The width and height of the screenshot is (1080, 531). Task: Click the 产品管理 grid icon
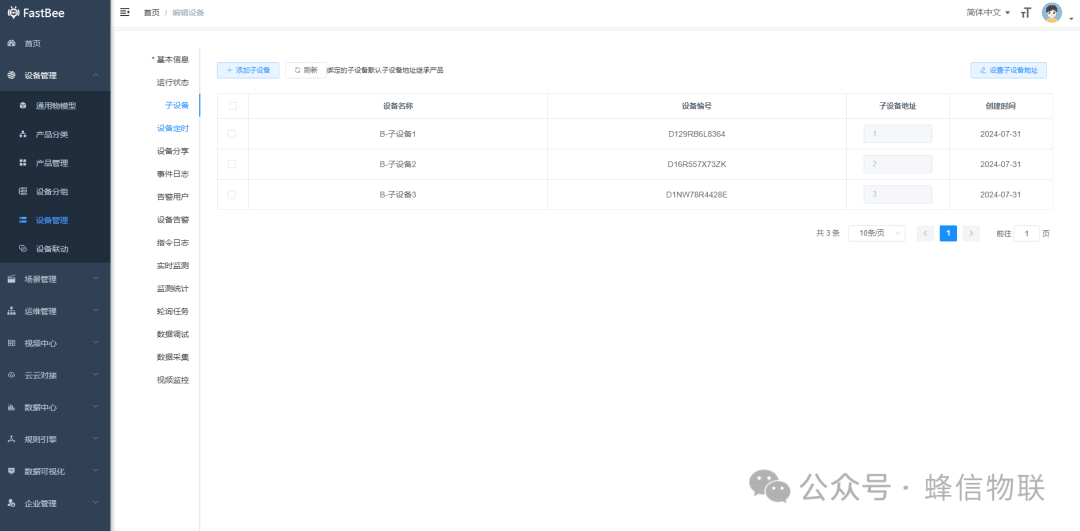tap(23, 163)
